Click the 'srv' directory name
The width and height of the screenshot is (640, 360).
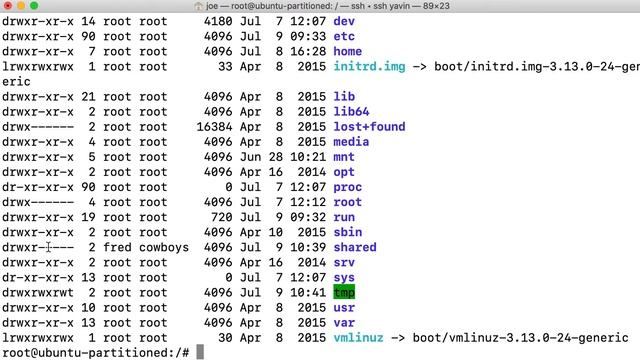(344, 263)
